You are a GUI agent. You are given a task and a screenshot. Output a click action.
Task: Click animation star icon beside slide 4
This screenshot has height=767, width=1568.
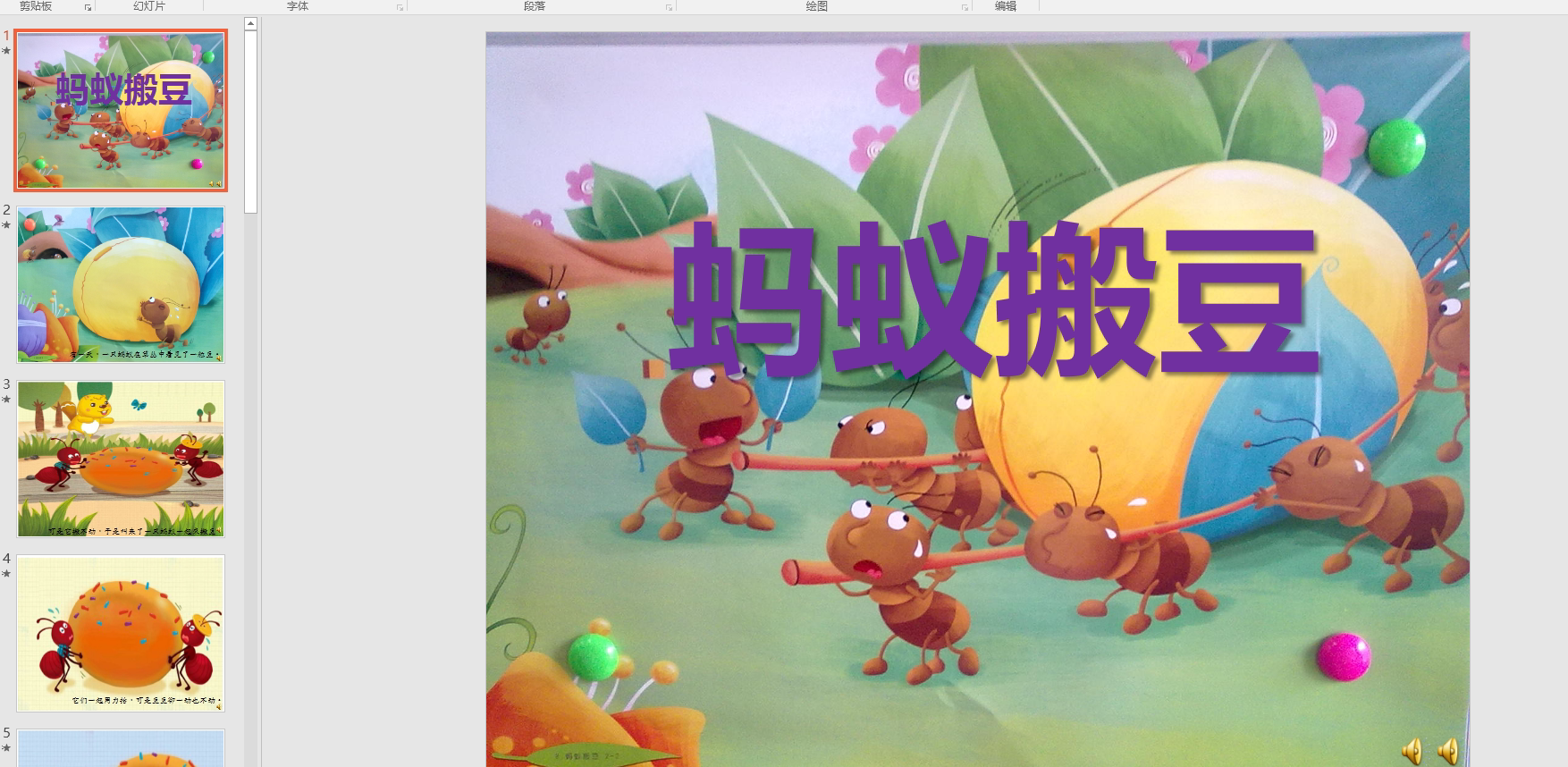coord(6,574)
